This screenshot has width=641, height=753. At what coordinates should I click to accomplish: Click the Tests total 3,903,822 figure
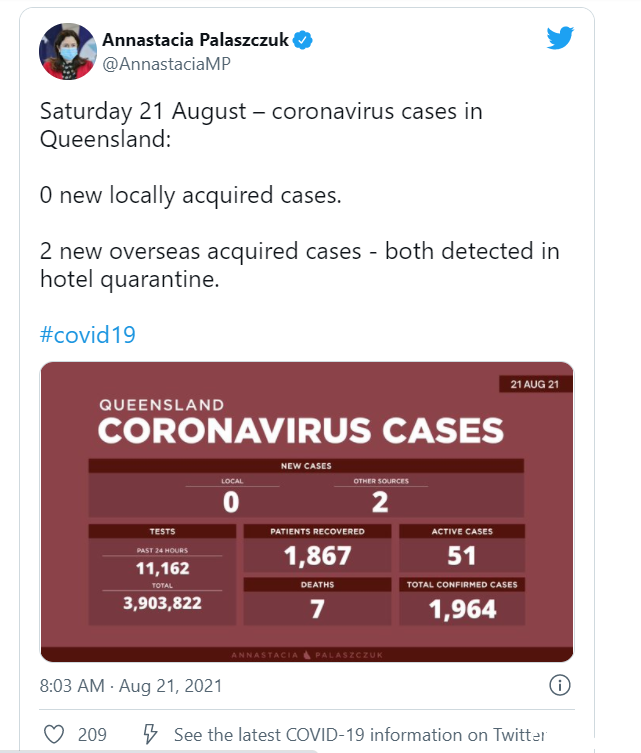click(162, 603)
